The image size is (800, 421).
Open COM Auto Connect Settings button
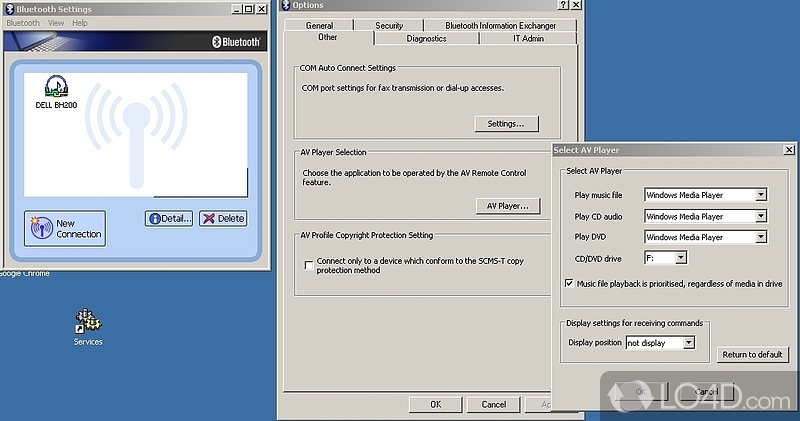(506, 123)
